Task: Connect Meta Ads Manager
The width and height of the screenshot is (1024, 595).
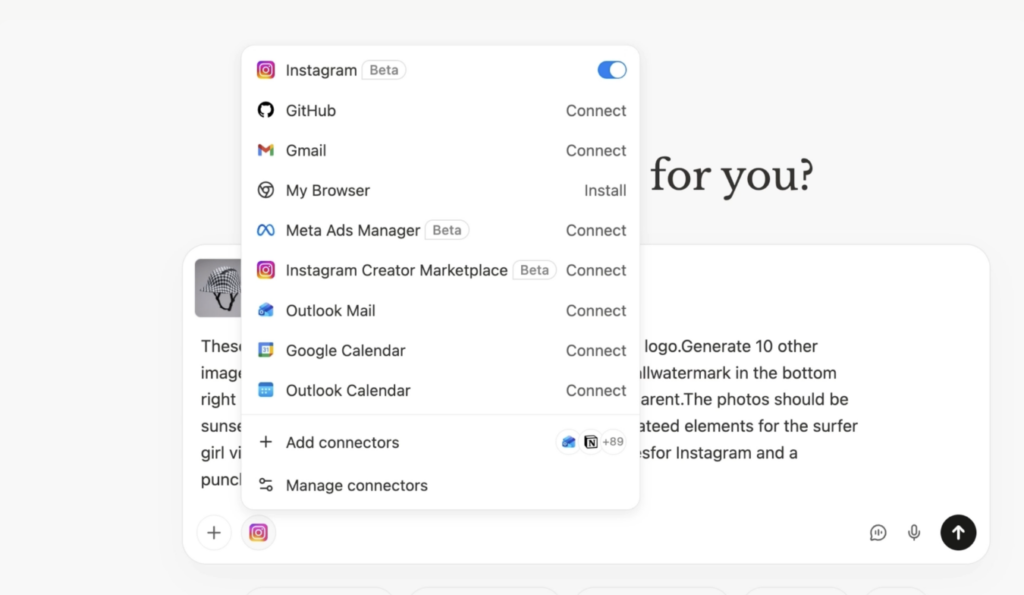Action: [x=596, y=230]
